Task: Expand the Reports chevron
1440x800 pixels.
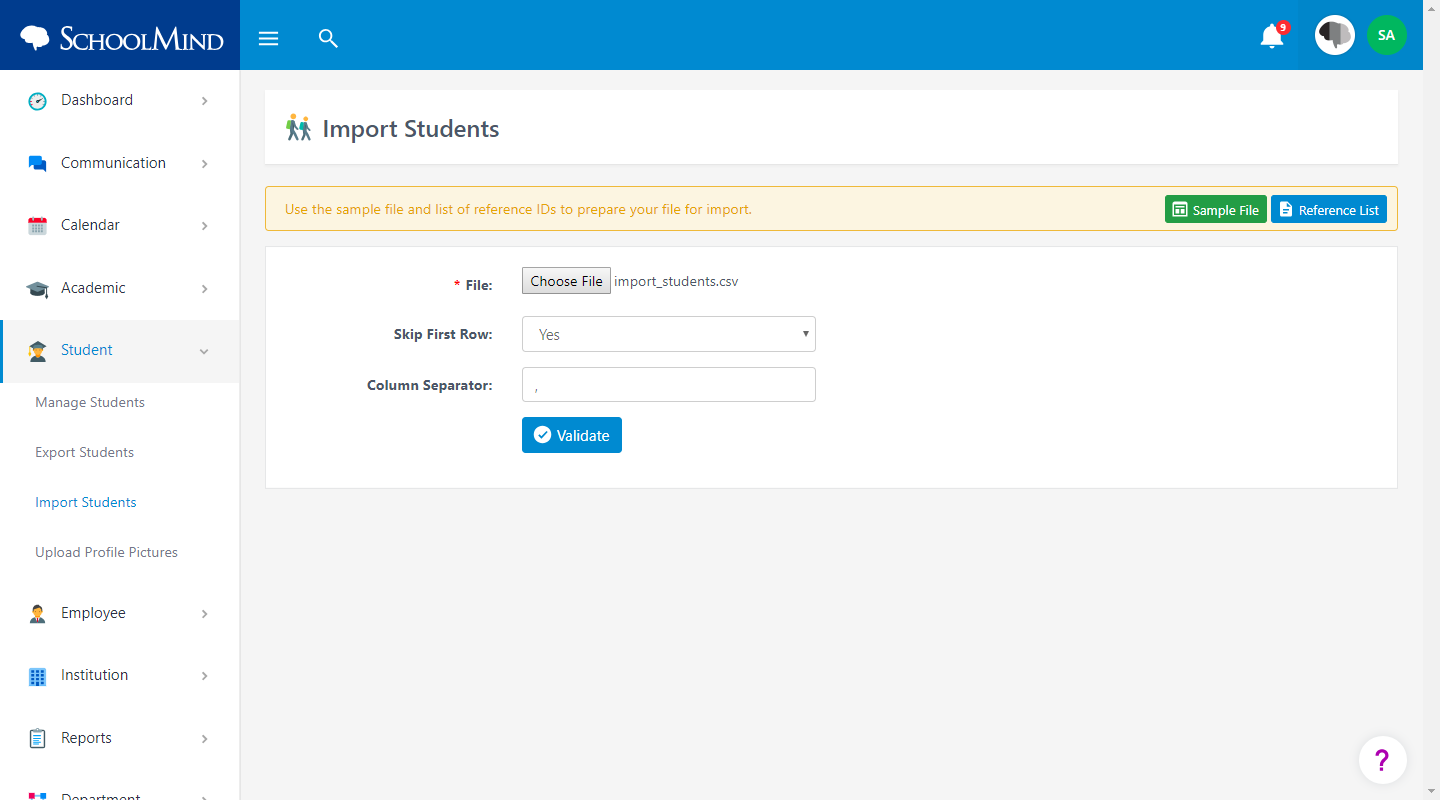Action: point(204,739)
